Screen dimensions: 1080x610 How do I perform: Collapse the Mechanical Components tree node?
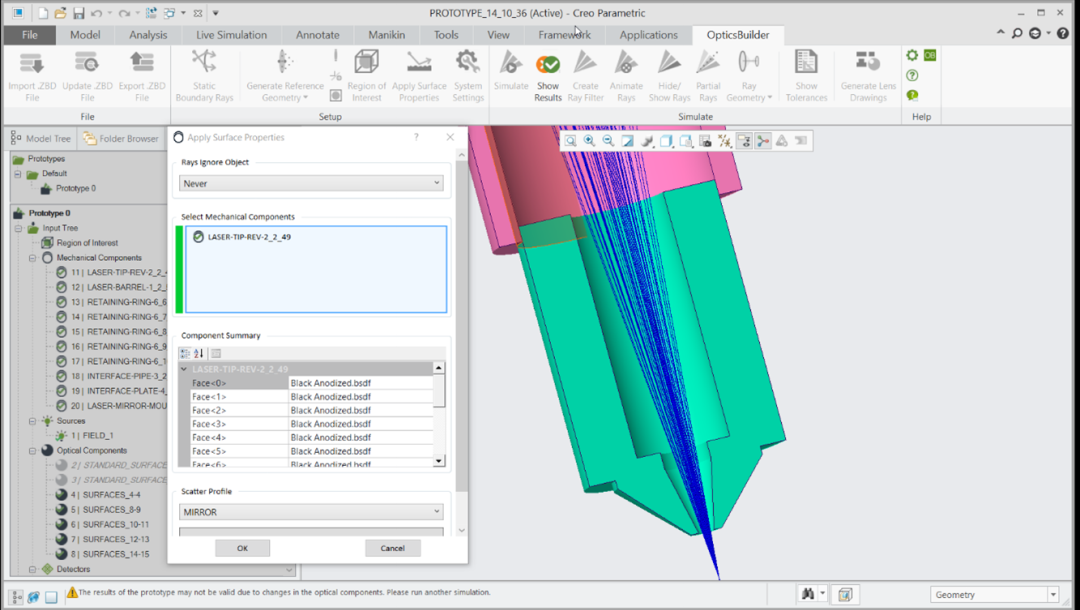[32, 258]
